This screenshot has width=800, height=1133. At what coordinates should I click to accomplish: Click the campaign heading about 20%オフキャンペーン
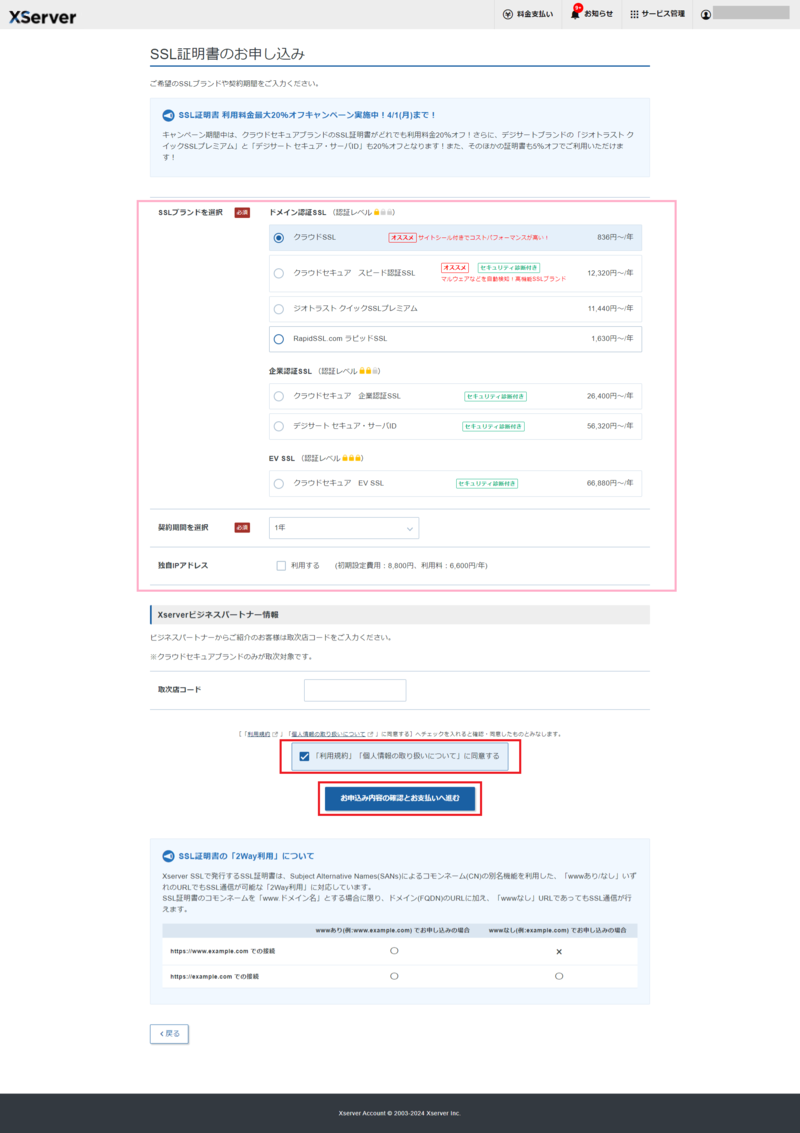click(x=307, y=115)
